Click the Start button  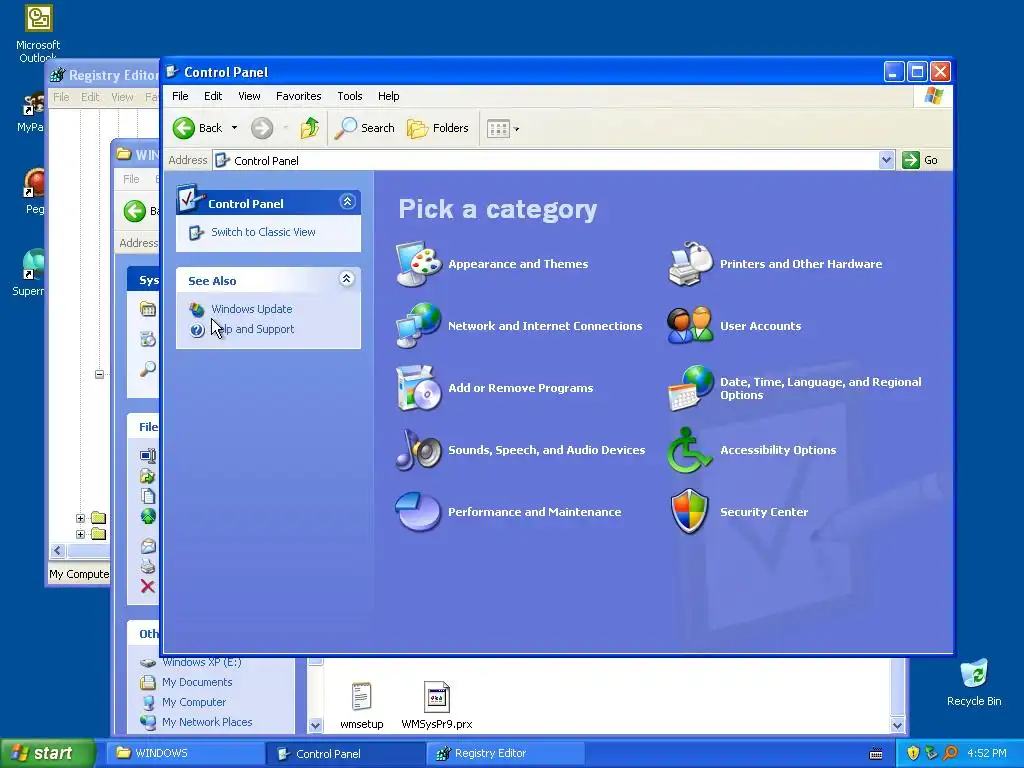tap(47, 753)
